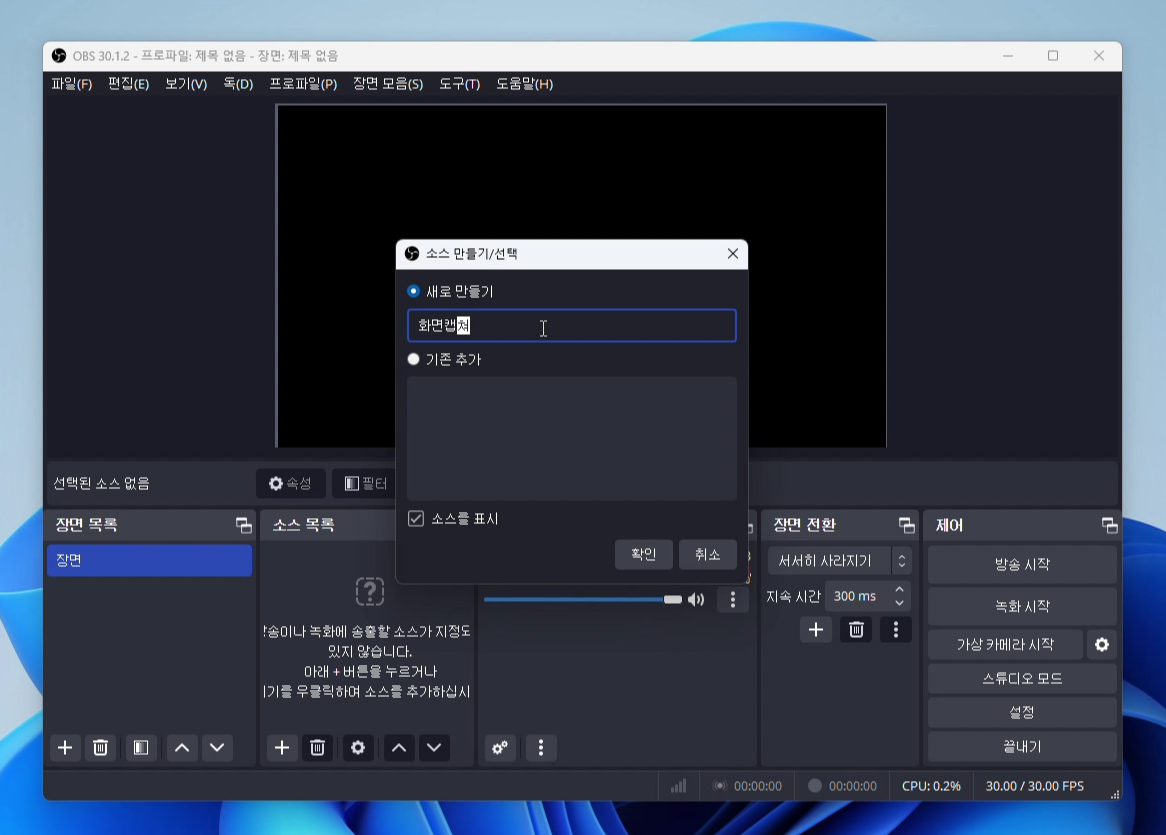Open the 독(D) menu
This screenshot has height=835, width=1166.
coord(238,84)
